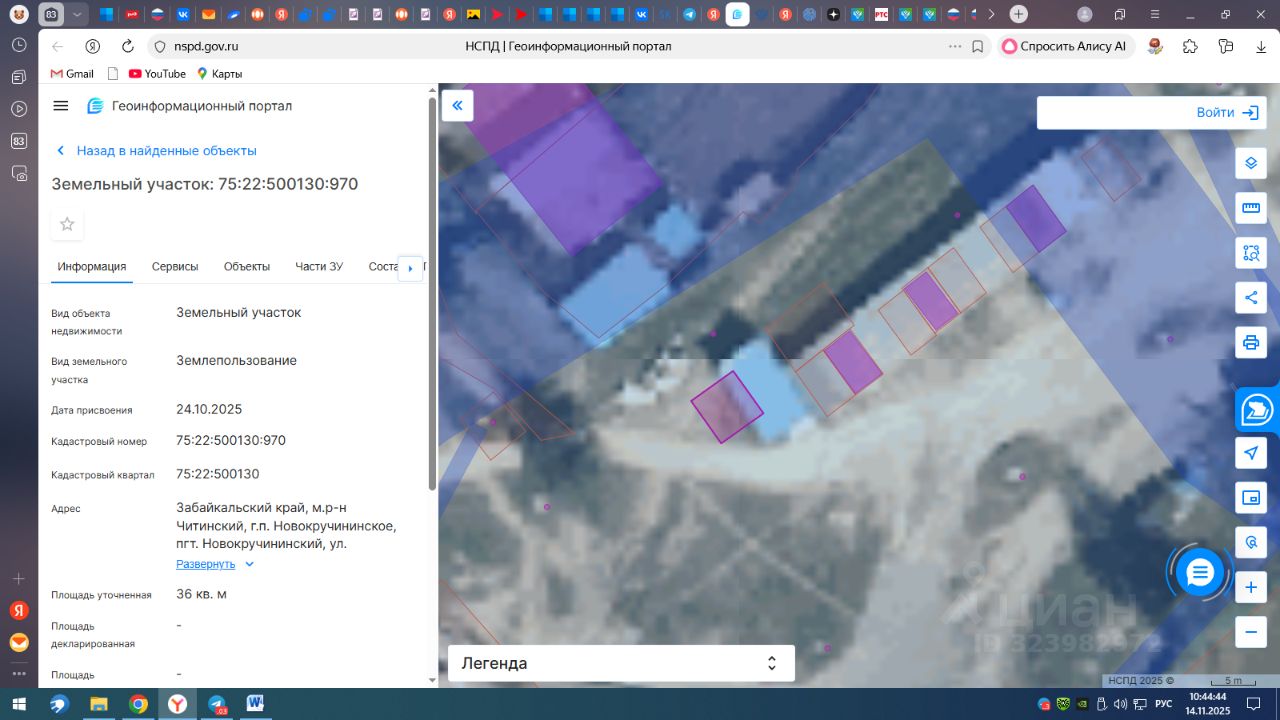Open the Gmail bookmark

click(x=72, y=74)
